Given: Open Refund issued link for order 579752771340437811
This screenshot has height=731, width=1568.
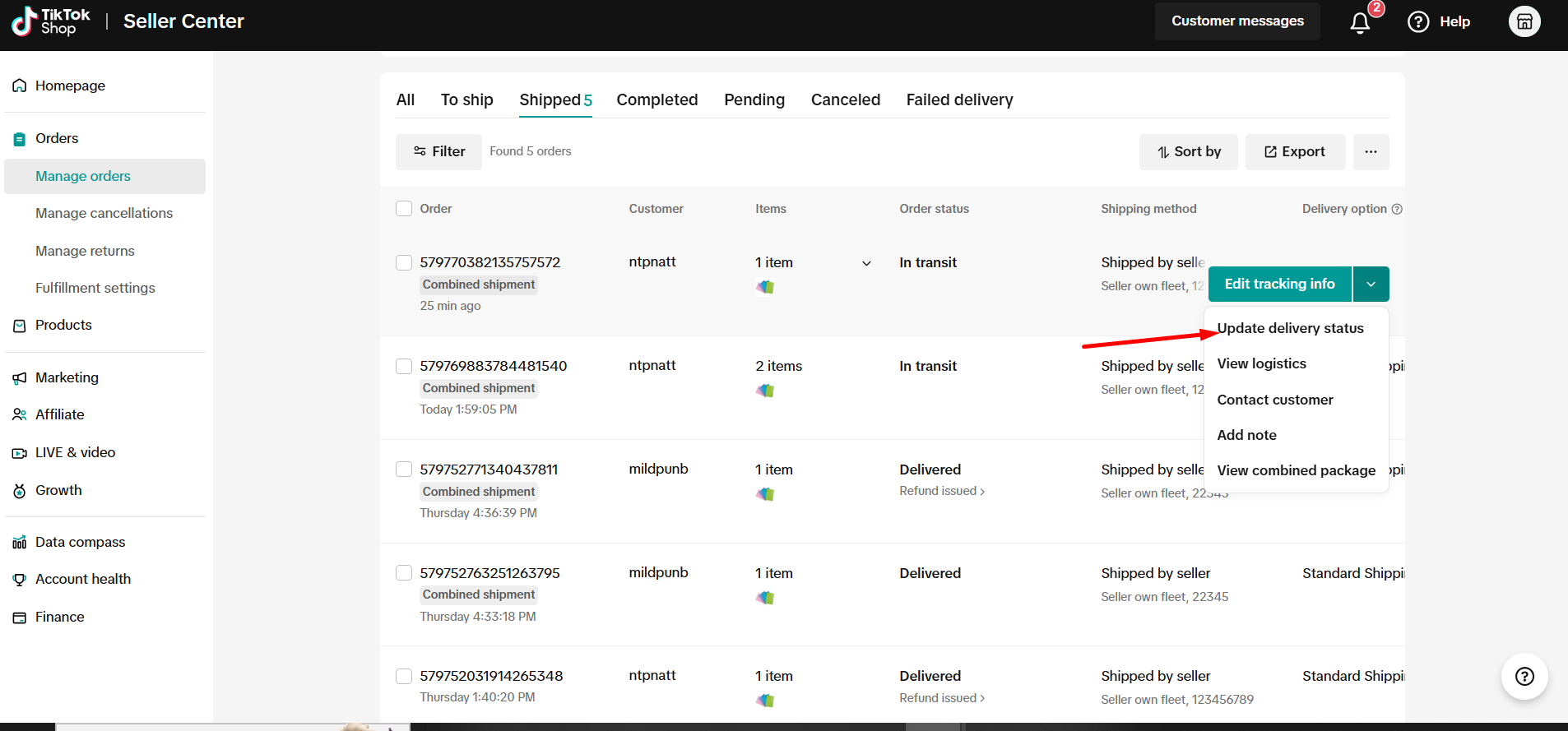Looking at the screenshot, I should (941, 491).
